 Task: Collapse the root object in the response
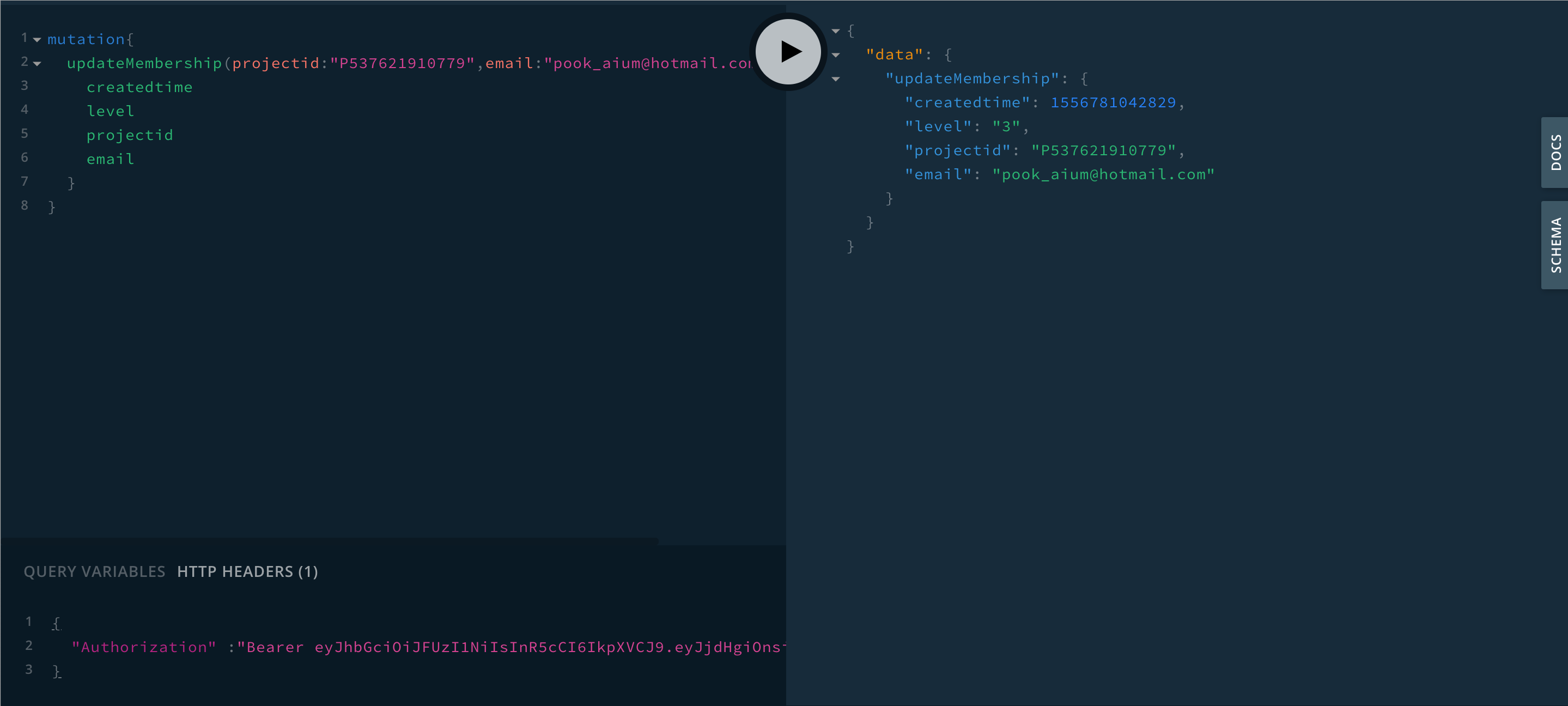point(836,31)
